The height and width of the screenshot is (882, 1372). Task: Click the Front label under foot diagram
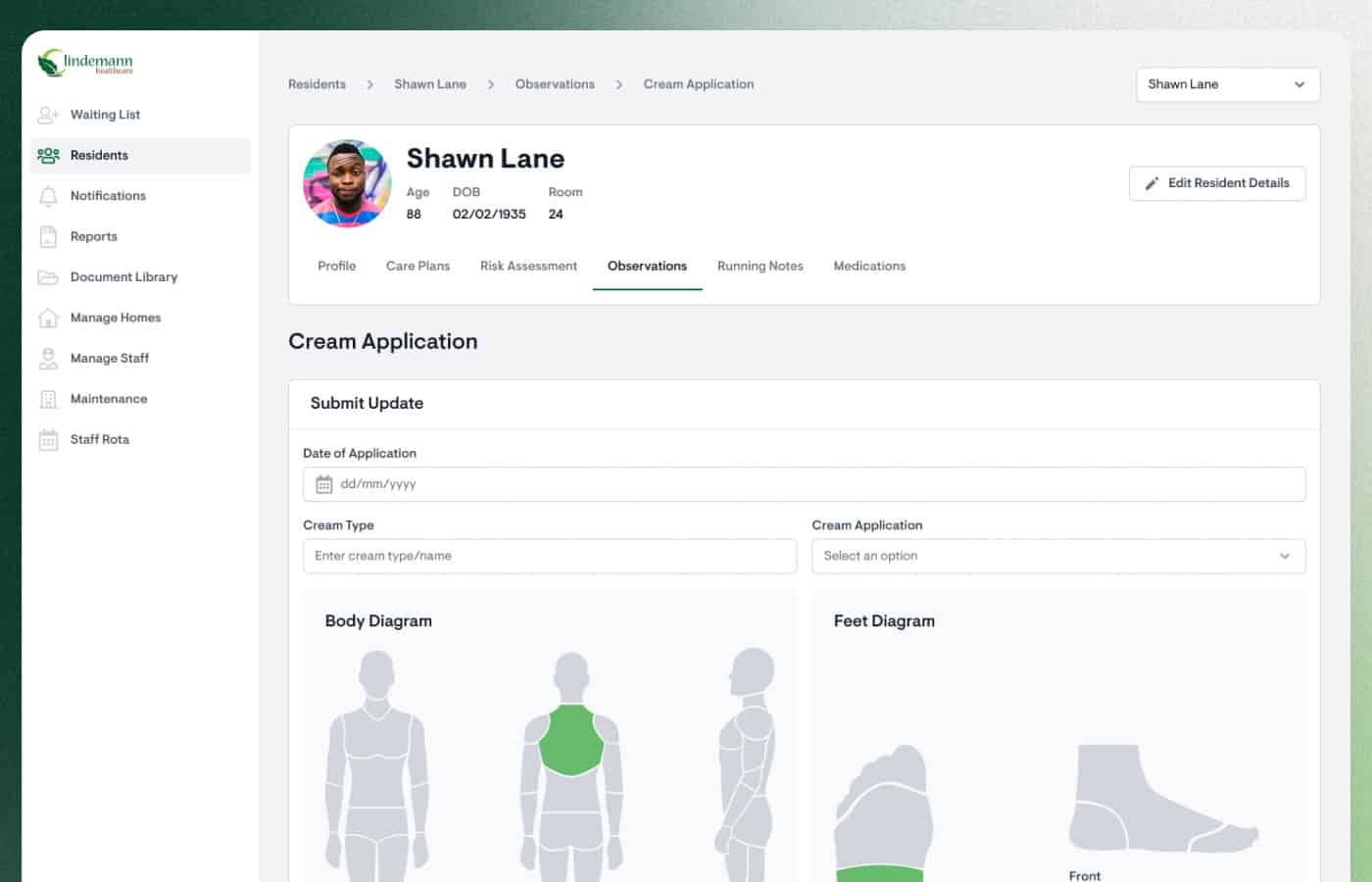pyautogui.click(x=1085, y=875)
